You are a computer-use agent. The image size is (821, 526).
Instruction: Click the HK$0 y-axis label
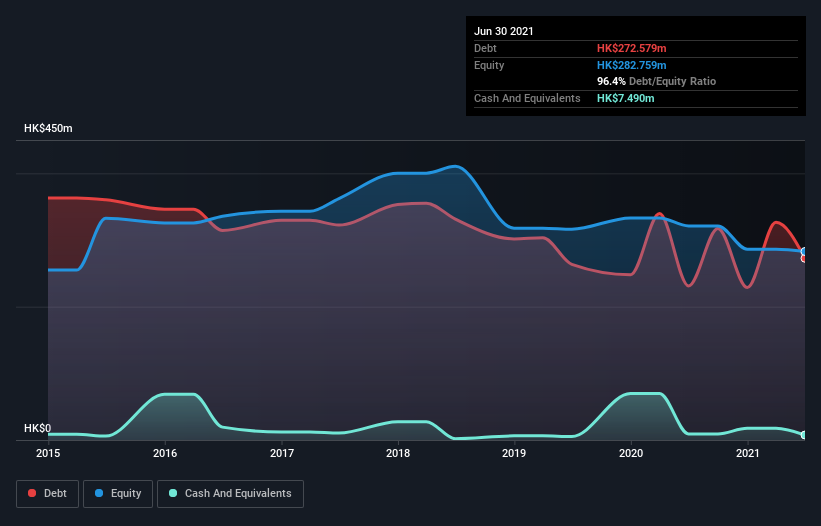pyautogui.click(x=38, y=428)
